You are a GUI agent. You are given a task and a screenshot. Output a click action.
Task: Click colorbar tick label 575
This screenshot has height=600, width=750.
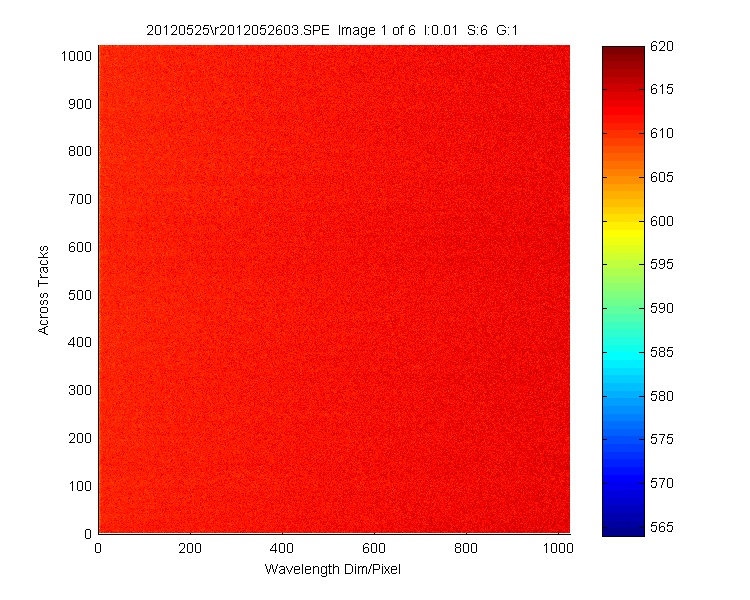(662, 440)
